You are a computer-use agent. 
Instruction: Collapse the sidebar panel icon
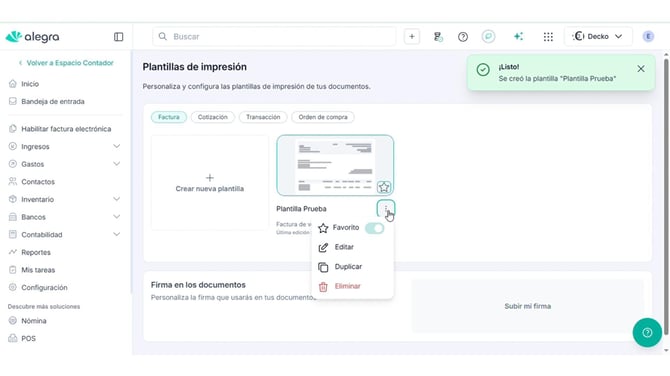(118, 37)
